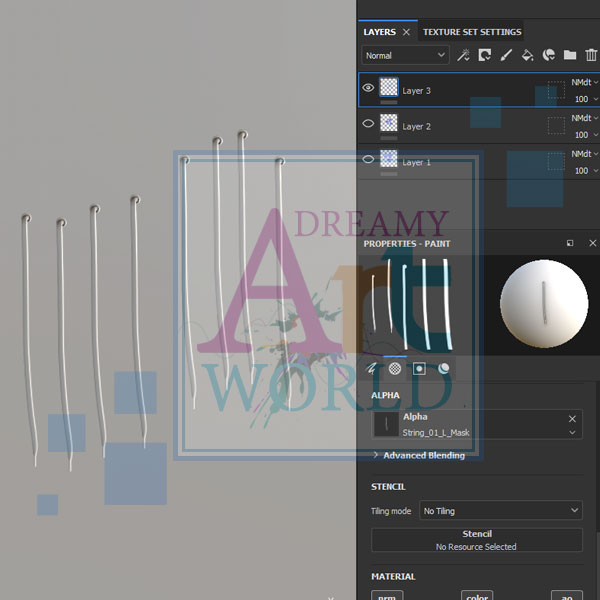Image resolution: width=600 pixels, height=600 pixels.
Task: Open the Tiling mode dropdown
Action: pyautogui.click(x=500, y=511)
